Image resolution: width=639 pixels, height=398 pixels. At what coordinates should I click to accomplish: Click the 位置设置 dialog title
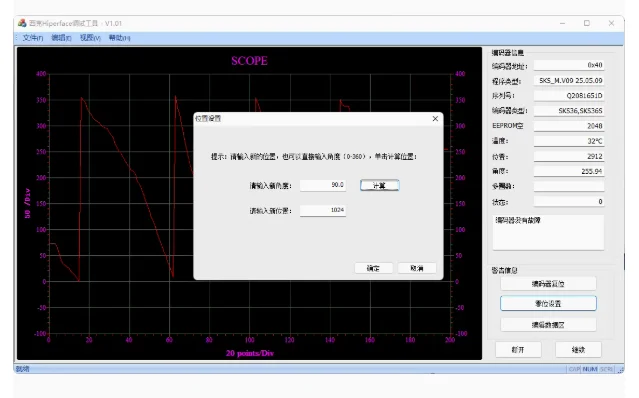click(x=208, y=119)
